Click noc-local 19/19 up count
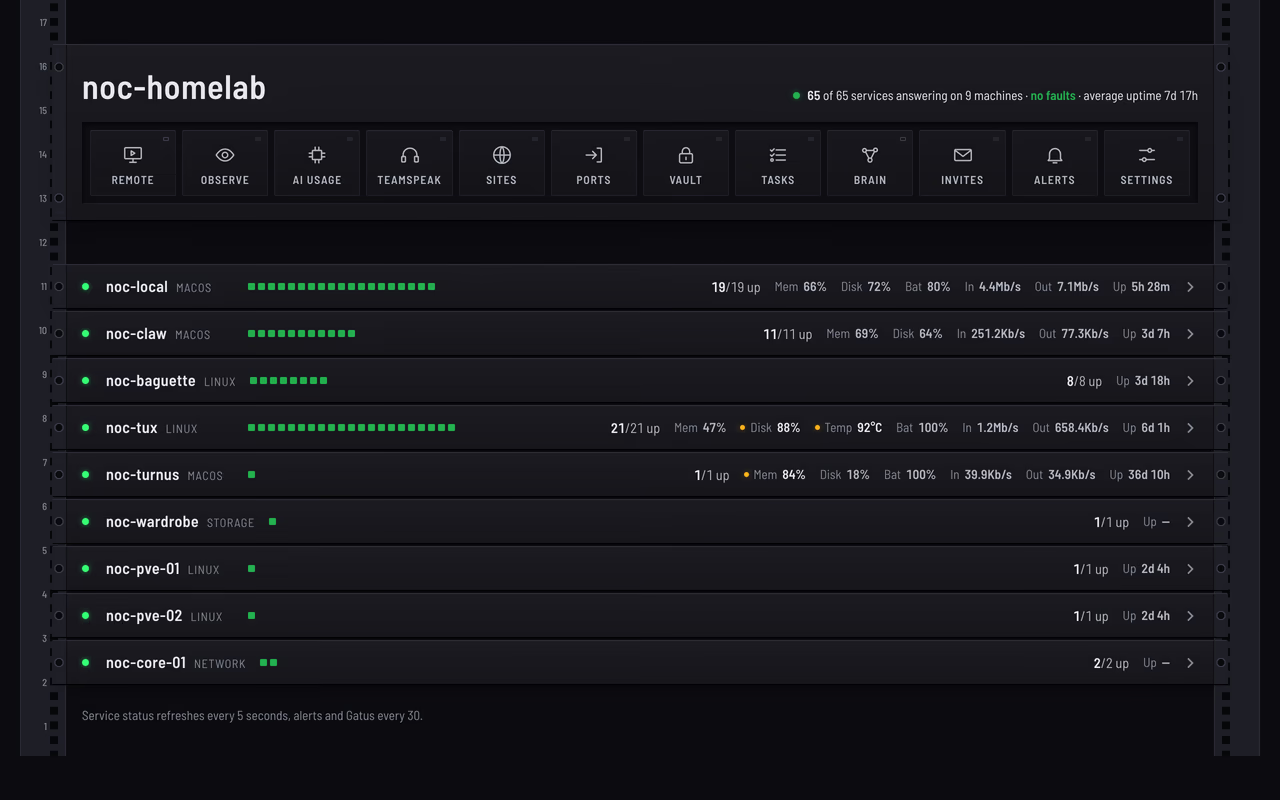1280x800 pixels. point(736,287)
